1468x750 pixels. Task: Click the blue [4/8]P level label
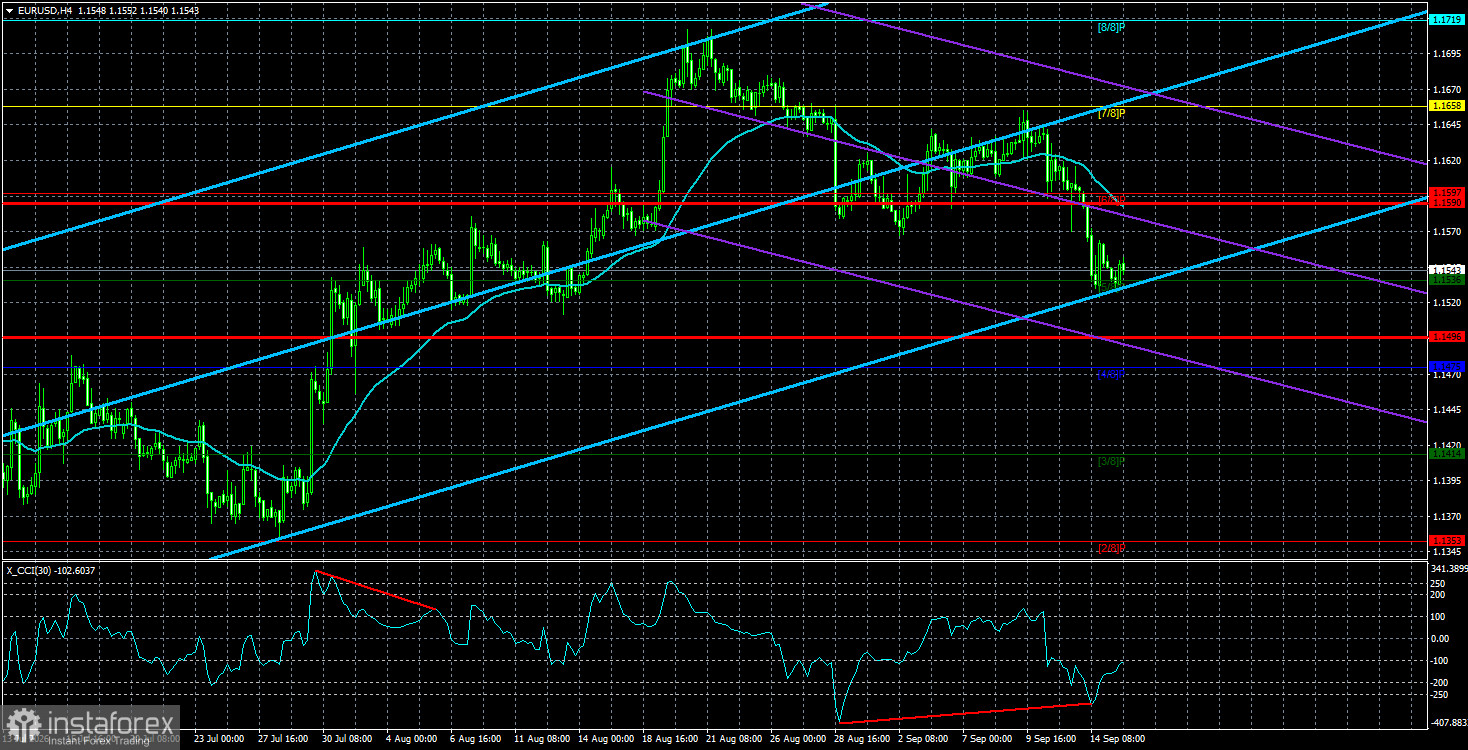pyautogui.click(x=1111, y=373)
